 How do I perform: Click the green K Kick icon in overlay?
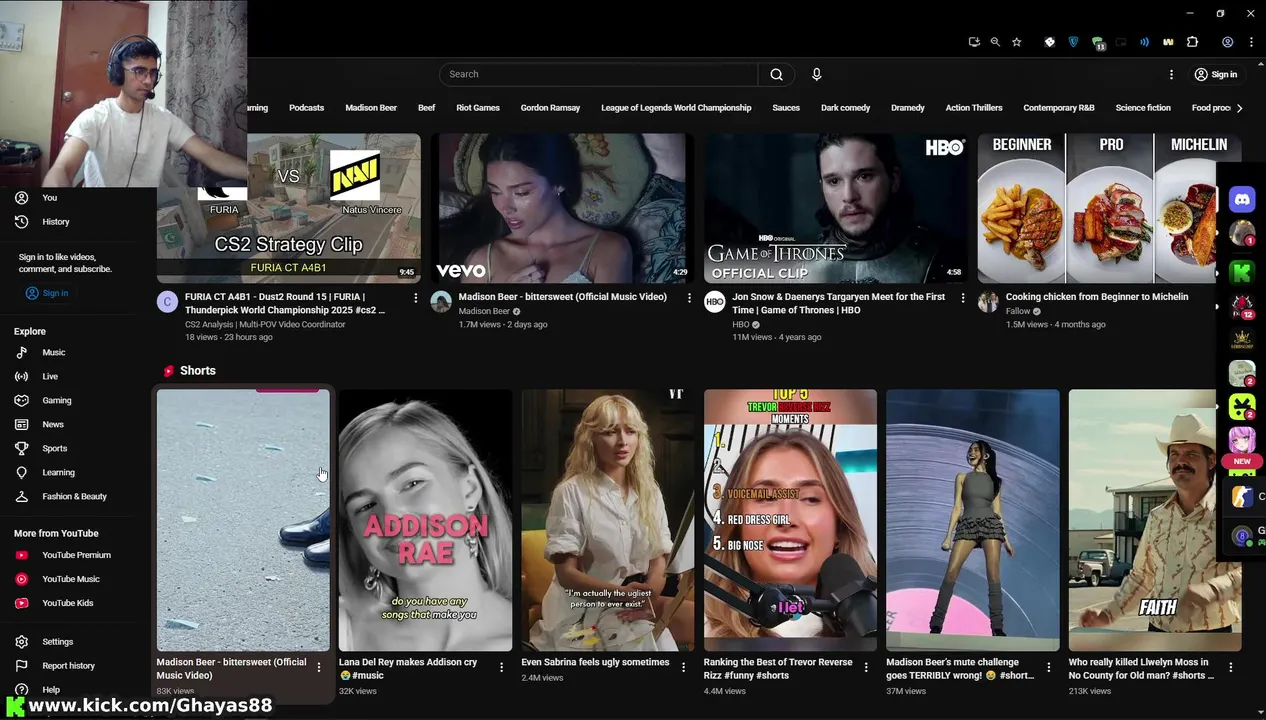tap(1242, 271)
